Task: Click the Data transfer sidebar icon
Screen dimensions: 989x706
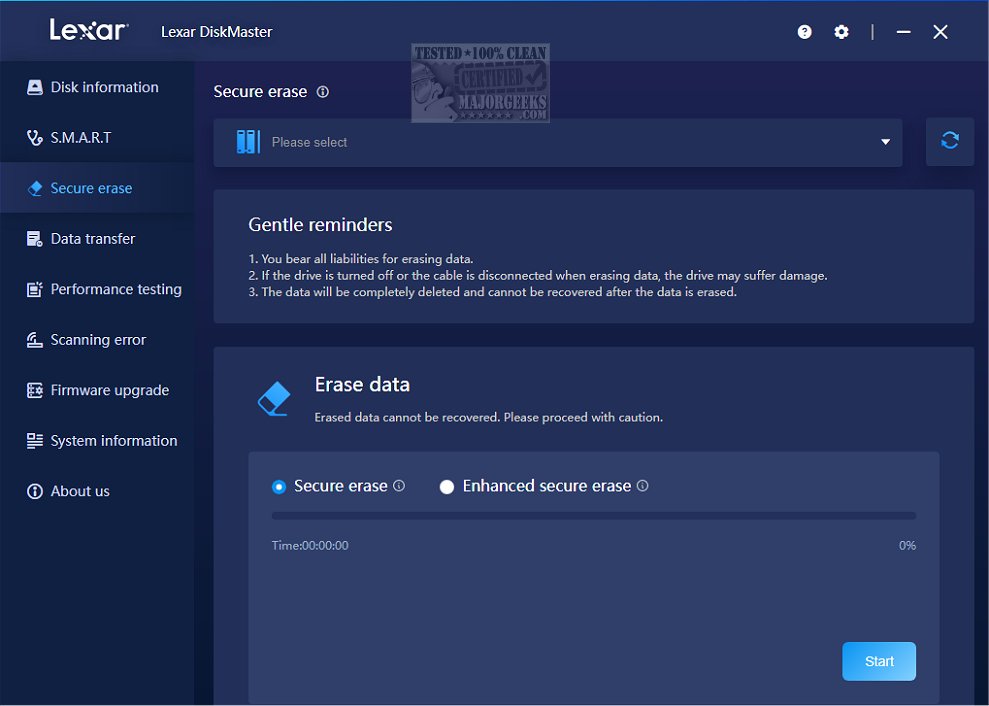Action: [x=33, y=238]
